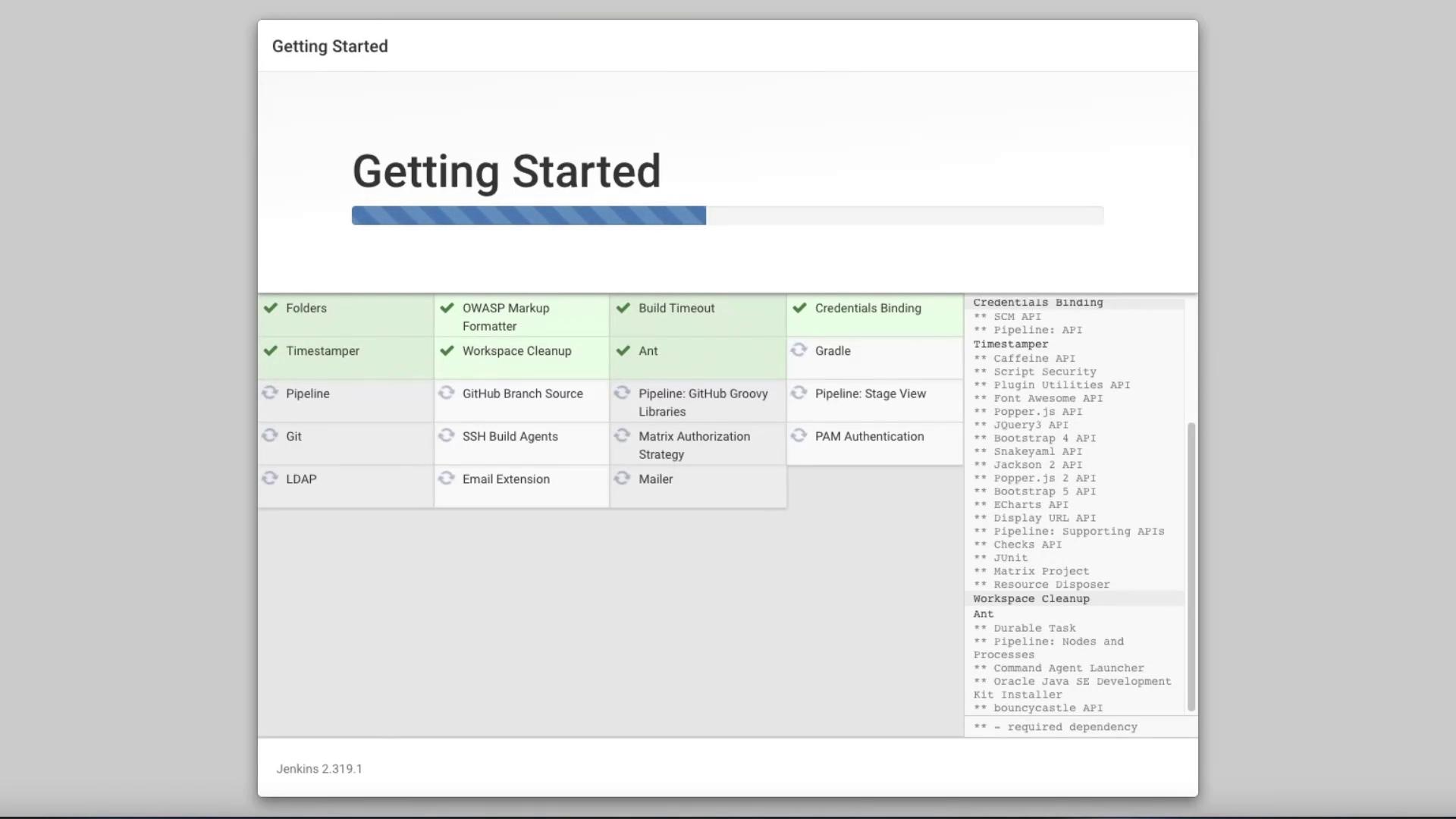Click the refresh icon beside Git plugin

point(270,435)
